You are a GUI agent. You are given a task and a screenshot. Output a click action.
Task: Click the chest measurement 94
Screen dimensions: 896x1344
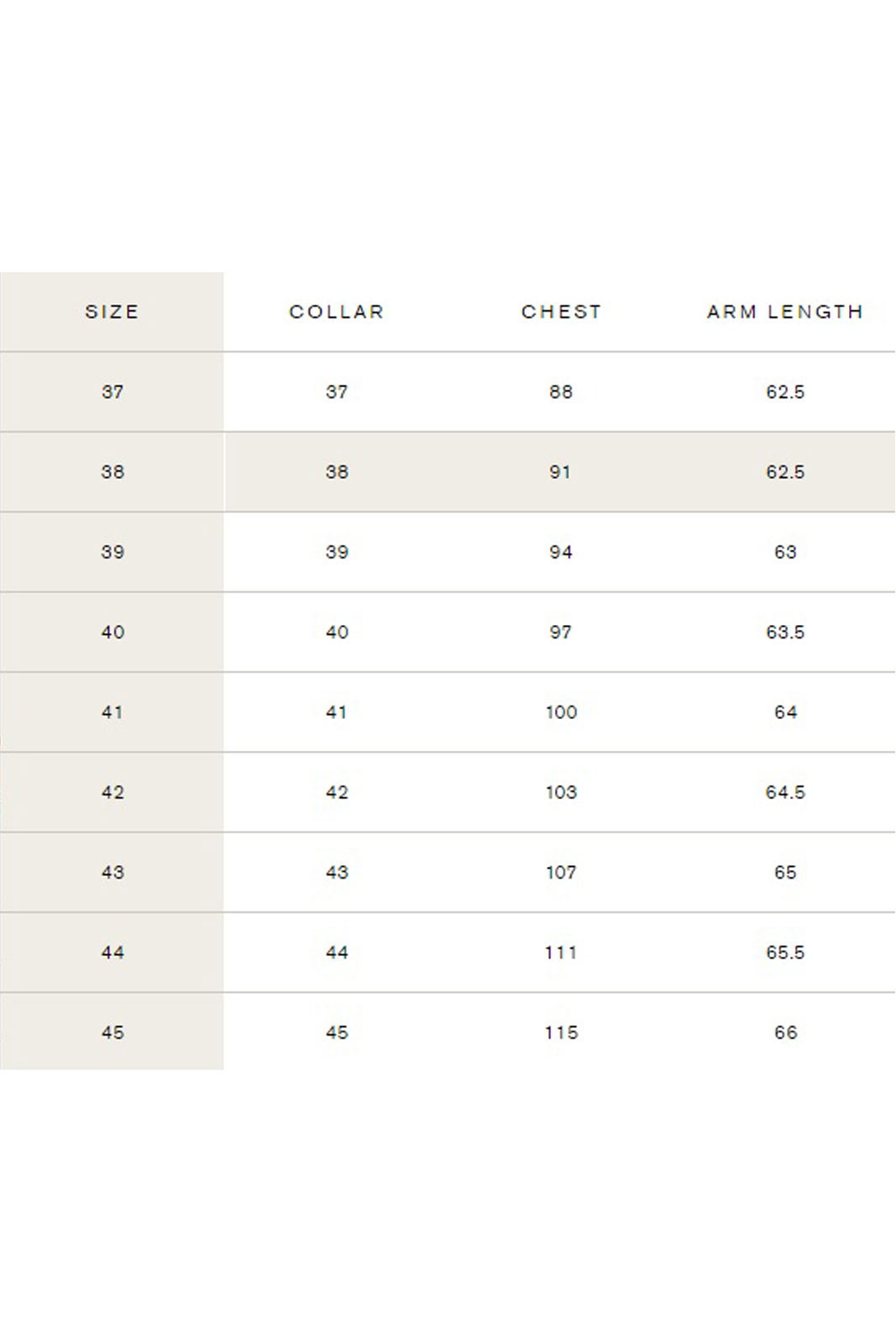[561, 552]
